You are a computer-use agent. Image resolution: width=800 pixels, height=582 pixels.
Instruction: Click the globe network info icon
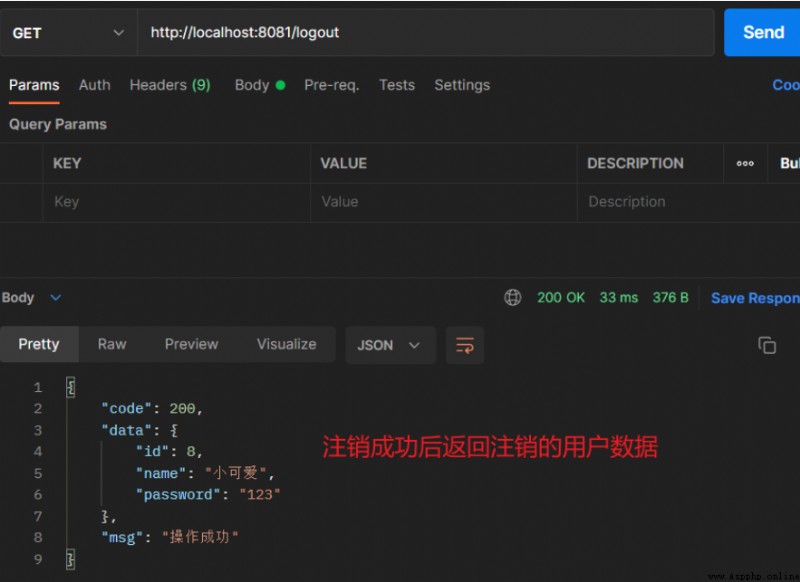512,297
